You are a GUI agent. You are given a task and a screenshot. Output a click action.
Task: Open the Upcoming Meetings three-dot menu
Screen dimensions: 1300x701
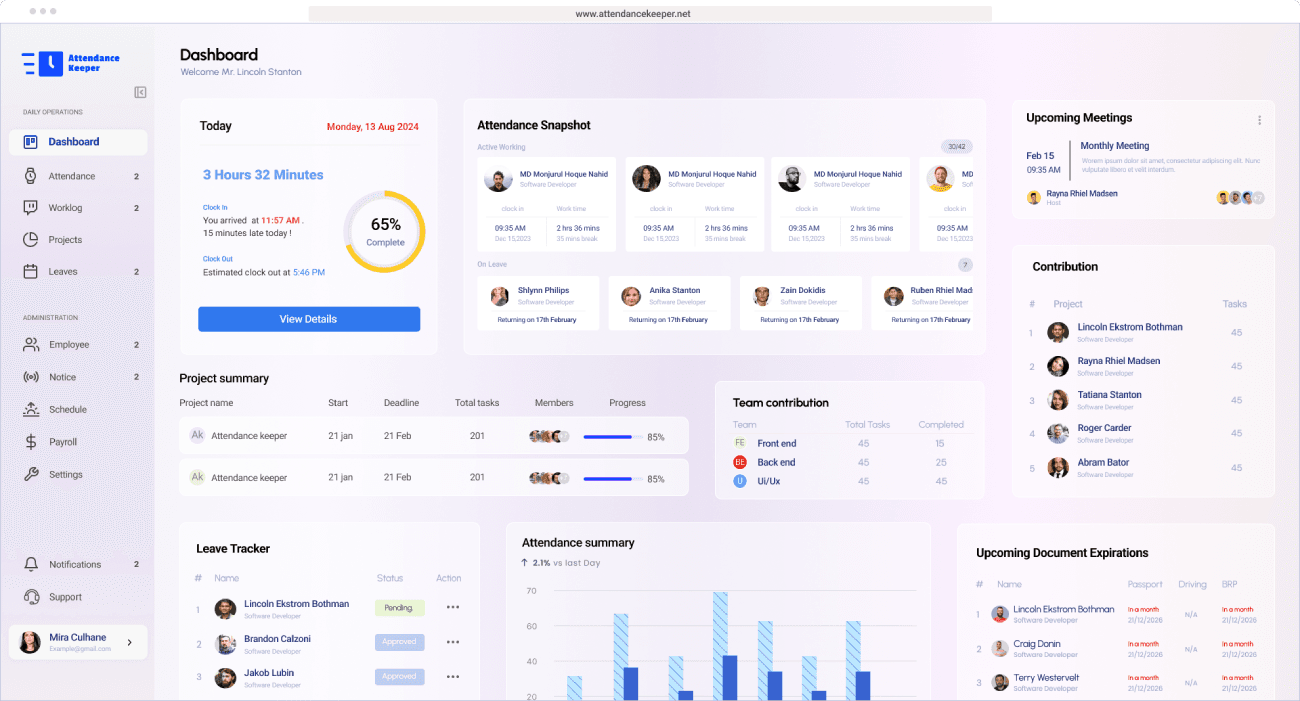coord(1259,120)
